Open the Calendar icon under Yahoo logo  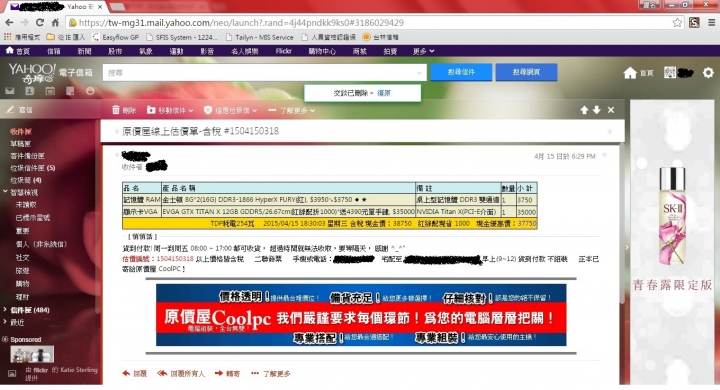(x=50, y=91)
